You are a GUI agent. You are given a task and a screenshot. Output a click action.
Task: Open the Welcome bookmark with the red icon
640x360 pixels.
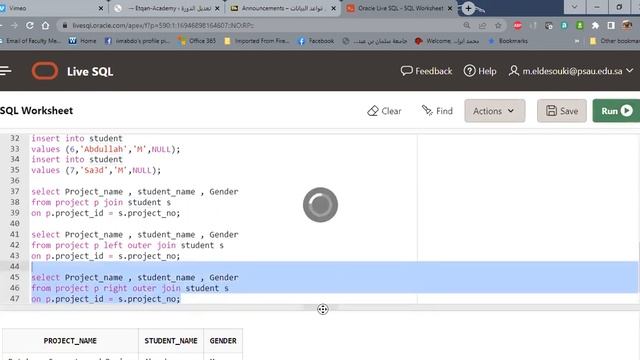(x=447, y=41)
